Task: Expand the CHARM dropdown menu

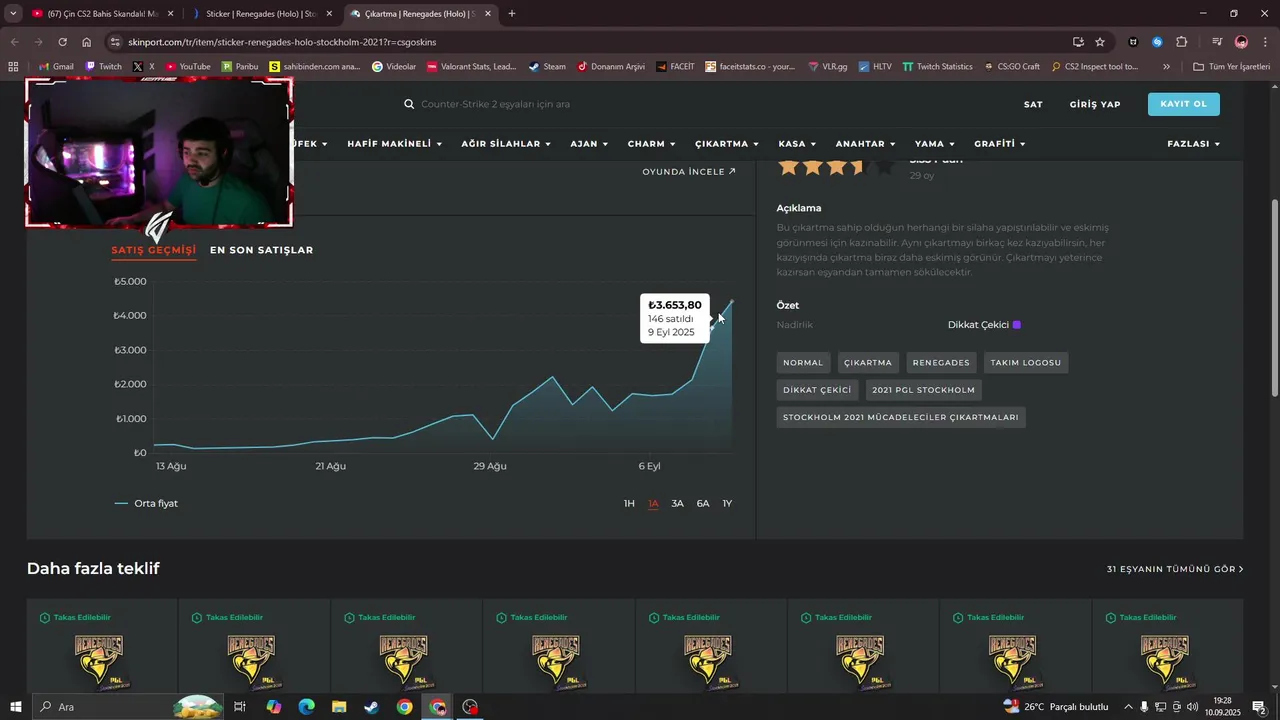Action: tap(651, 144)
